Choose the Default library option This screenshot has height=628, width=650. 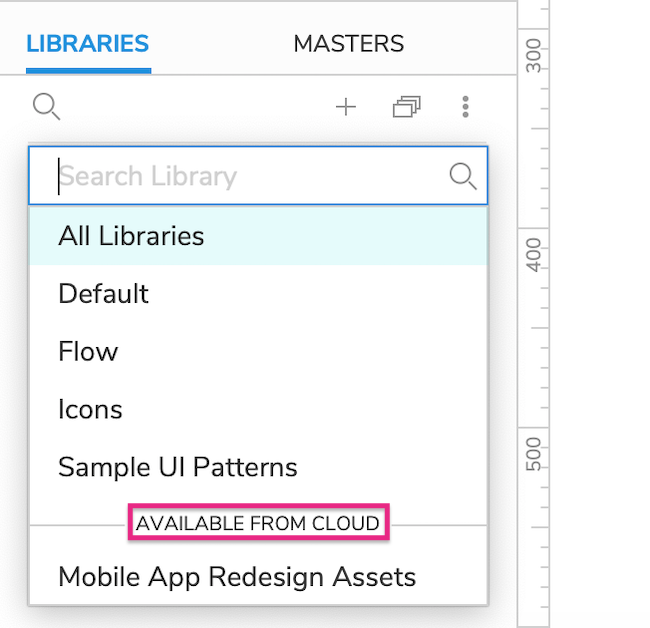[258, 293]
